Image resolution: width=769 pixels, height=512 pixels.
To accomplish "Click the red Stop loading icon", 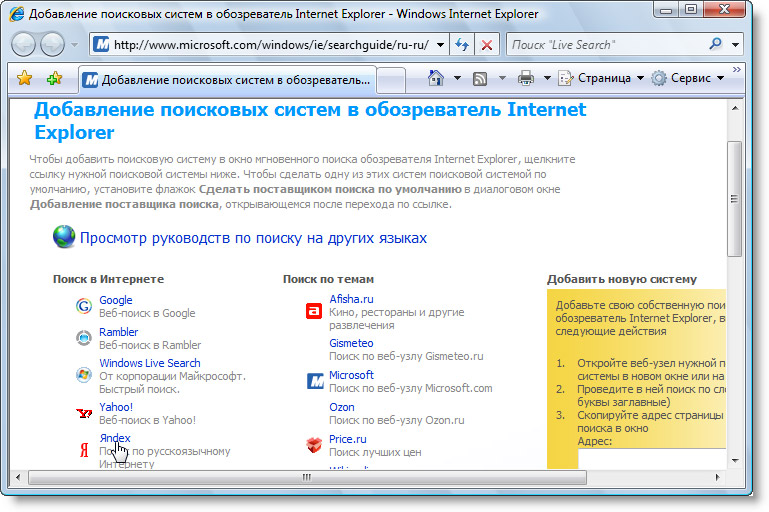I will 486,45.
